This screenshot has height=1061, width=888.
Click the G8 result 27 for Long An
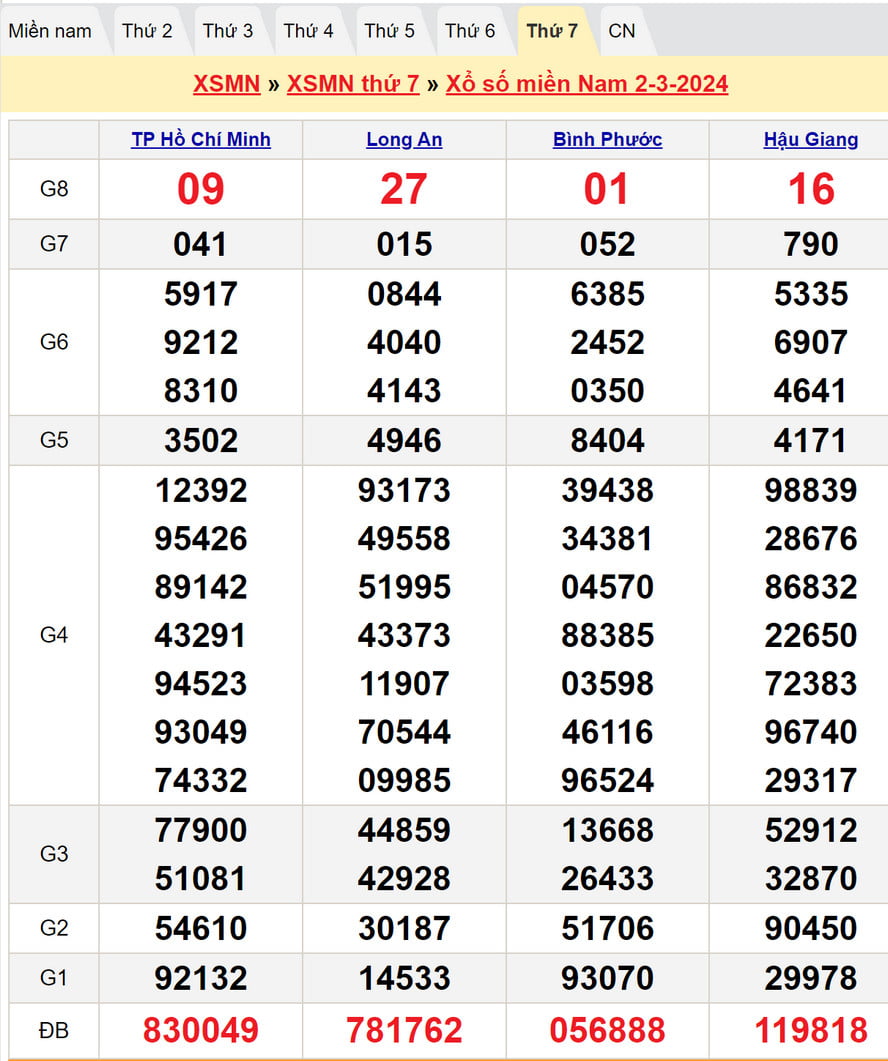click(x=404, y=189)
